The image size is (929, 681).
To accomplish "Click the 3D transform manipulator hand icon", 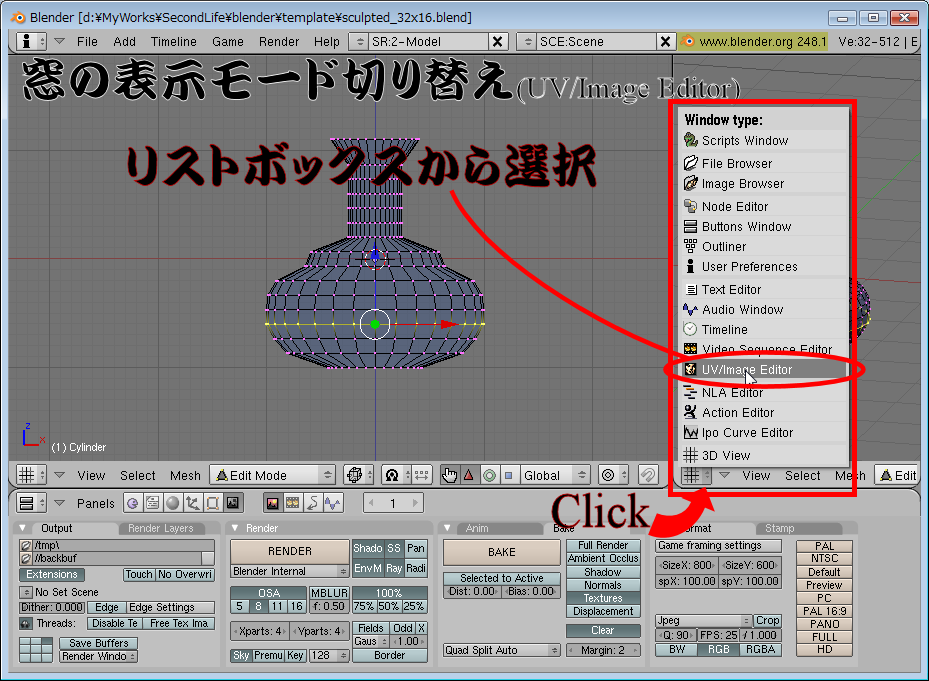I will point(449,475).
